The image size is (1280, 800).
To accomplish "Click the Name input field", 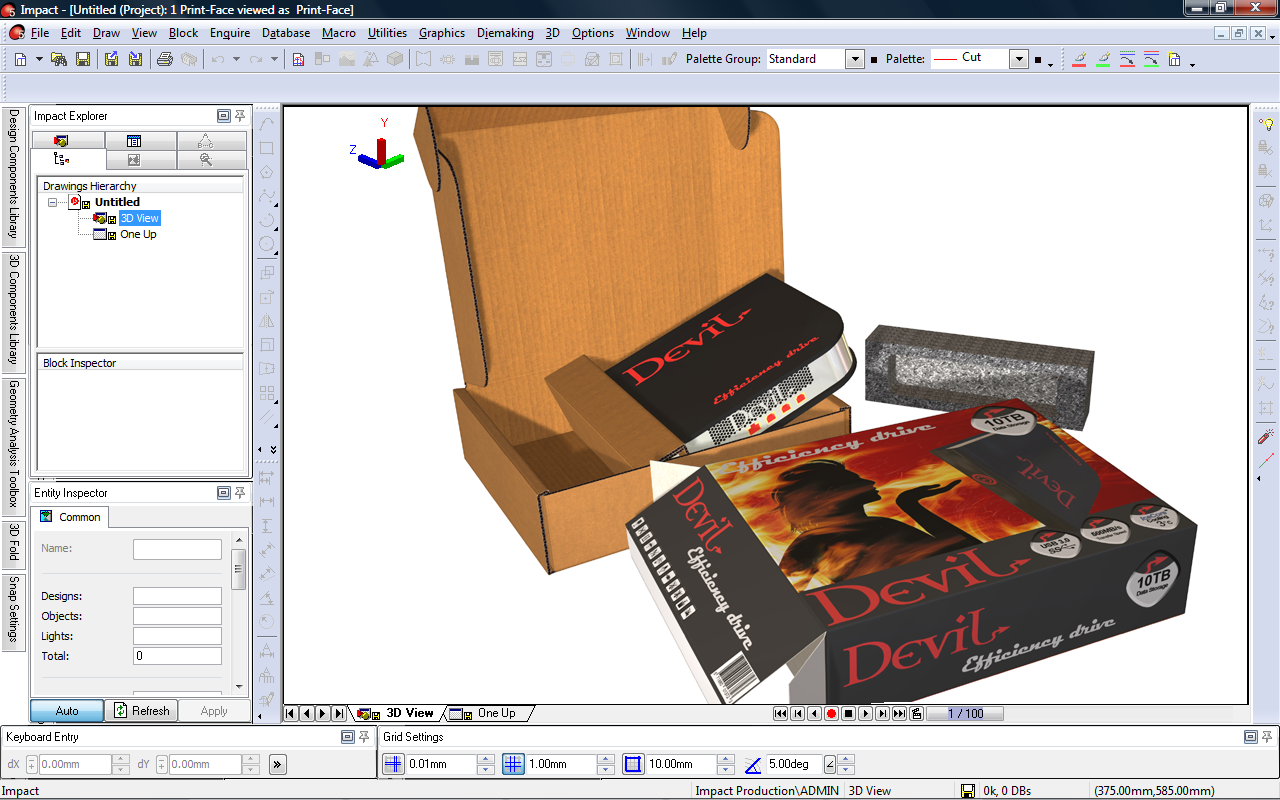I will (x=177, y=549).
